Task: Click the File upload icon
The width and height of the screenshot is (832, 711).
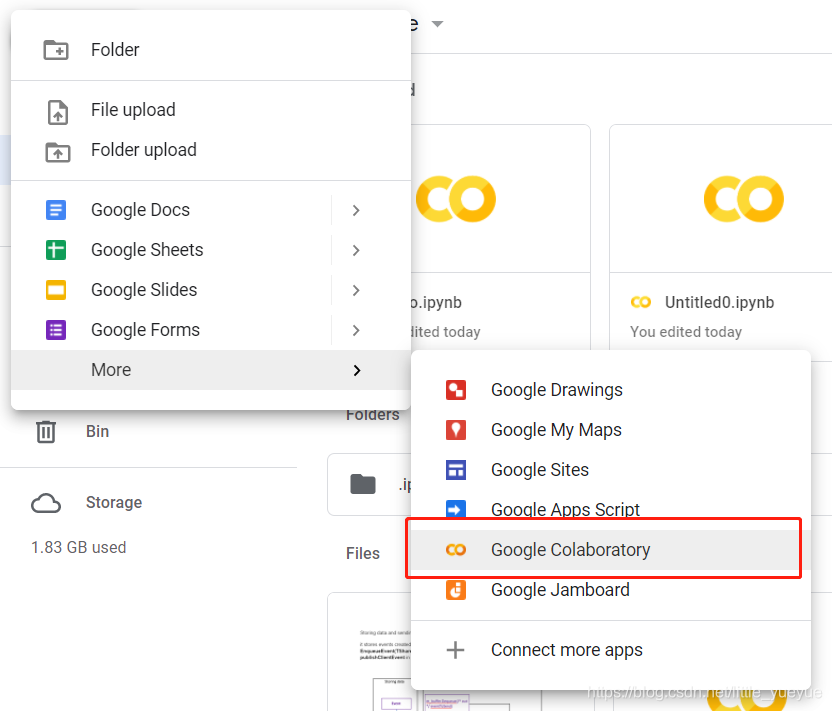Action: 57,112
